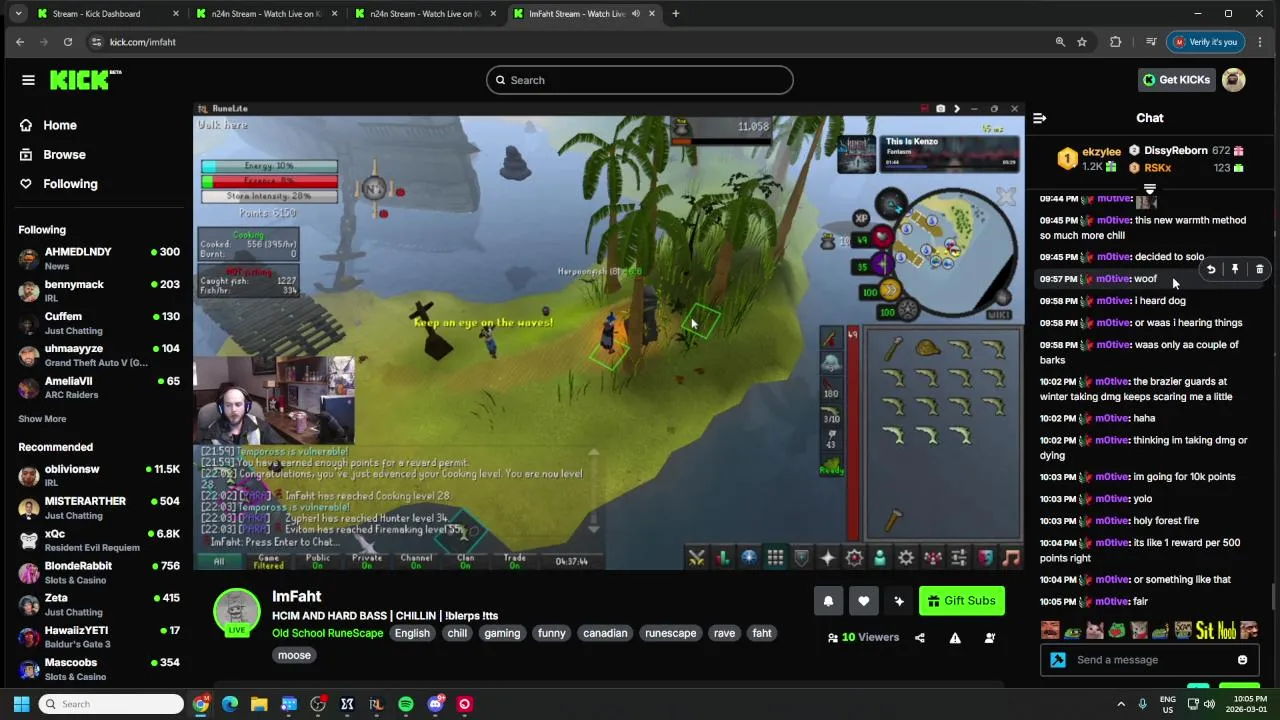Expand Following list with Show More
Viewport: 1280px width, 720px height.
(42, 419)
